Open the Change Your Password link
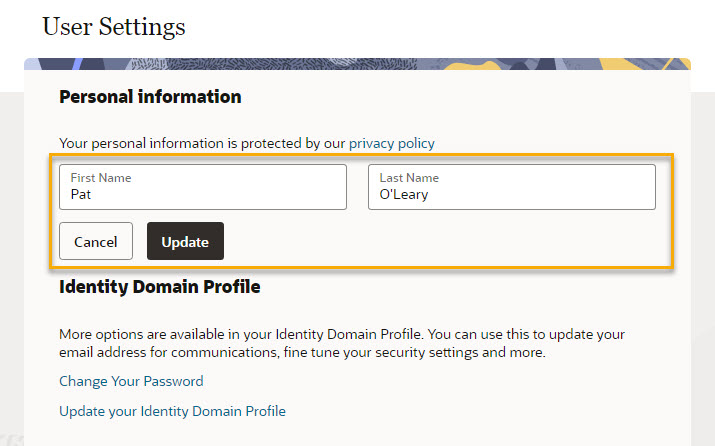This screenshot has height=446, width=715. pyautogui.click(x=131, y=381)
